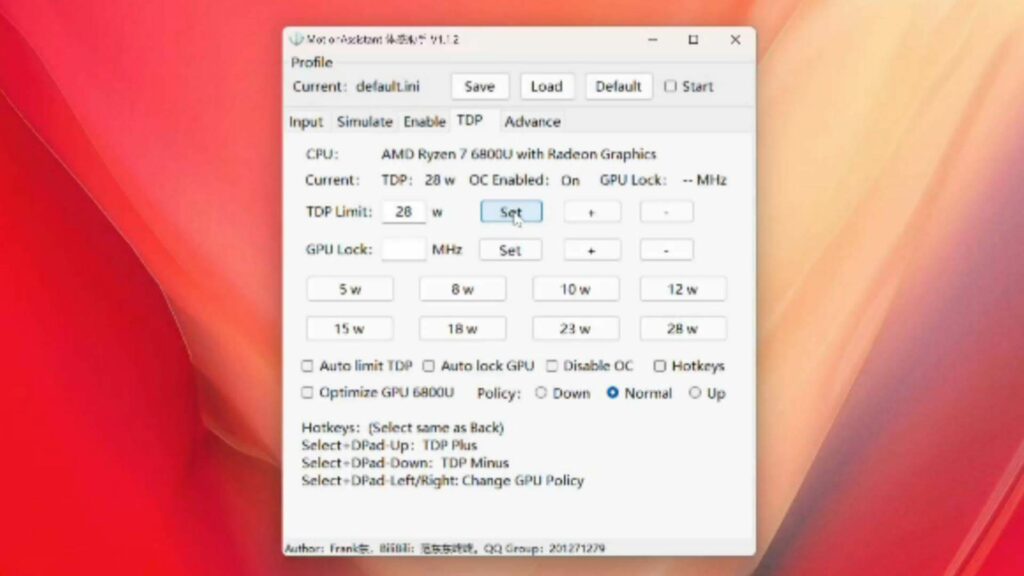Maximize the MotionAssistant window

(694, 40)
